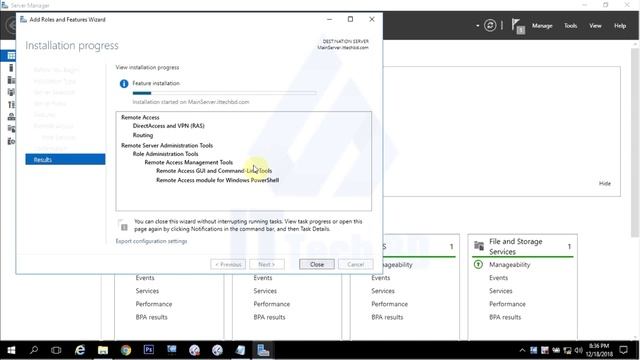The height and width of the screenshot is (360, 640).
Task: Open taskbar search
Action: tap(34, 350)
